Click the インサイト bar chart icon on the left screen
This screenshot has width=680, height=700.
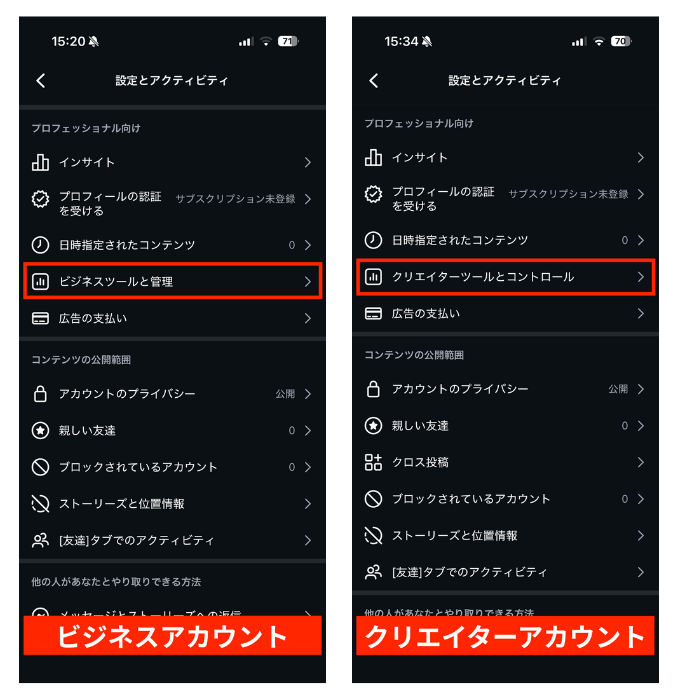pos(40,162)
